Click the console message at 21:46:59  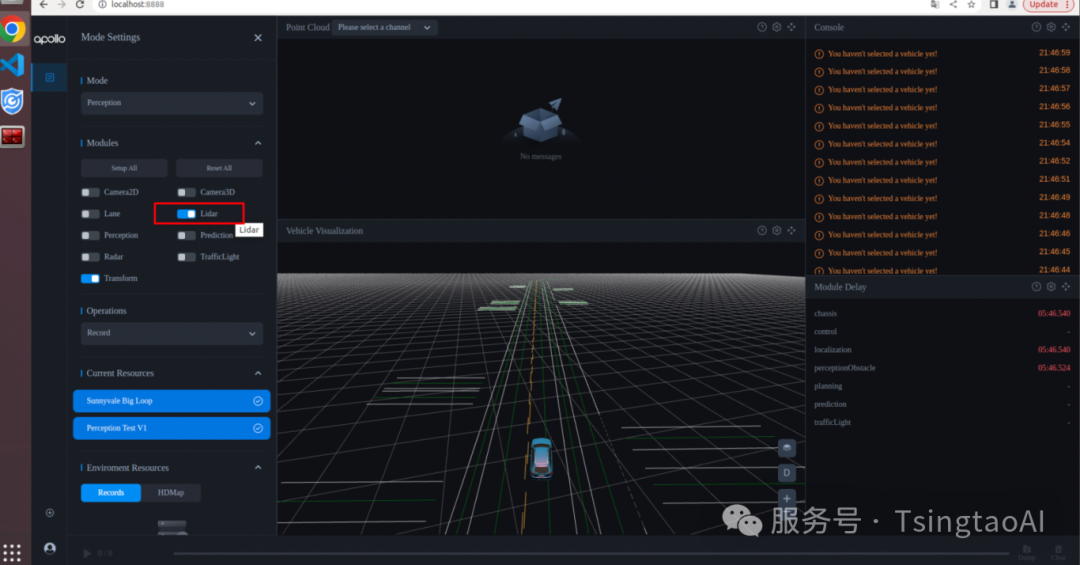(x=942, y=53)
